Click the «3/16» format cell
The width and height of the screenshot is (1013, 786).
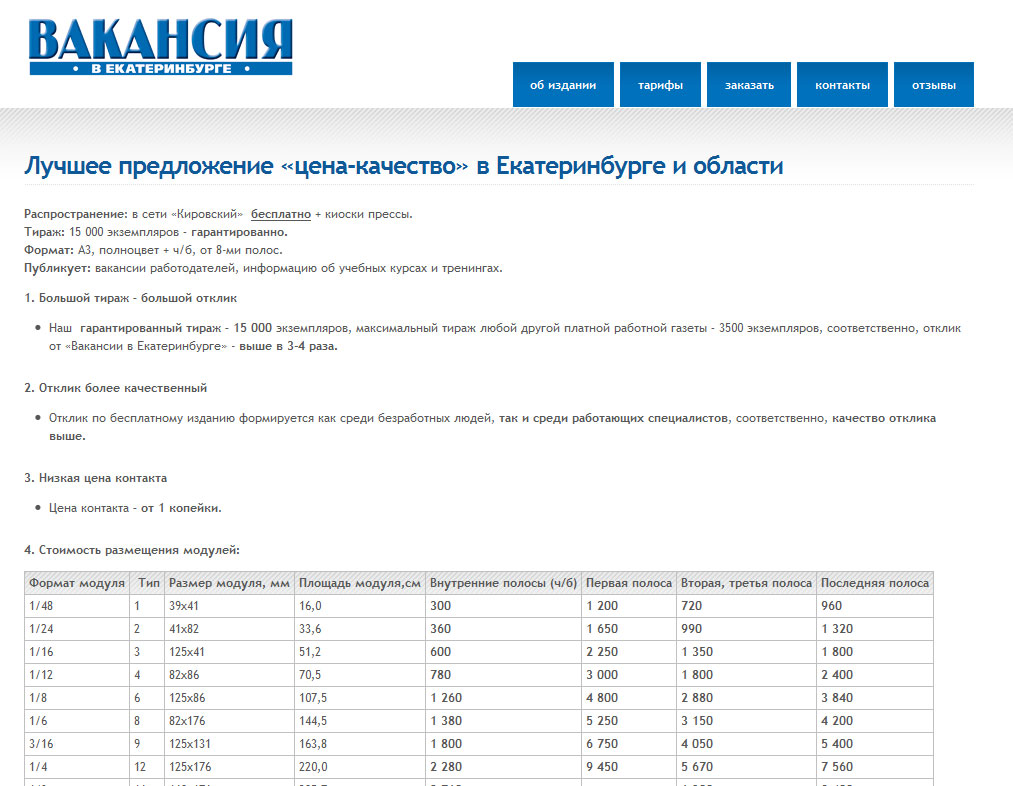point(77,744)
